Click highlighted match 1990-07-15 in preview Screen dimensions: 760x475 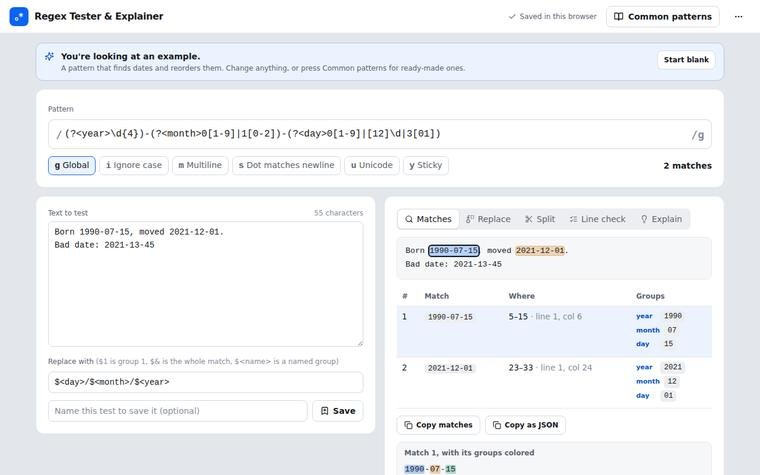pos(454,251)
